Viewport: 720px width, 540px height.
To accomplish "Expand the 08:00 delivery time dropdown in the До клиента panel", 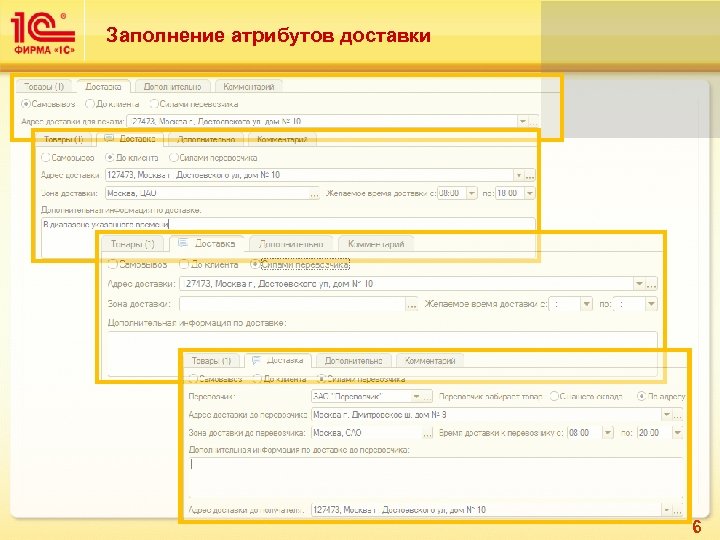I will click(472, 193).
